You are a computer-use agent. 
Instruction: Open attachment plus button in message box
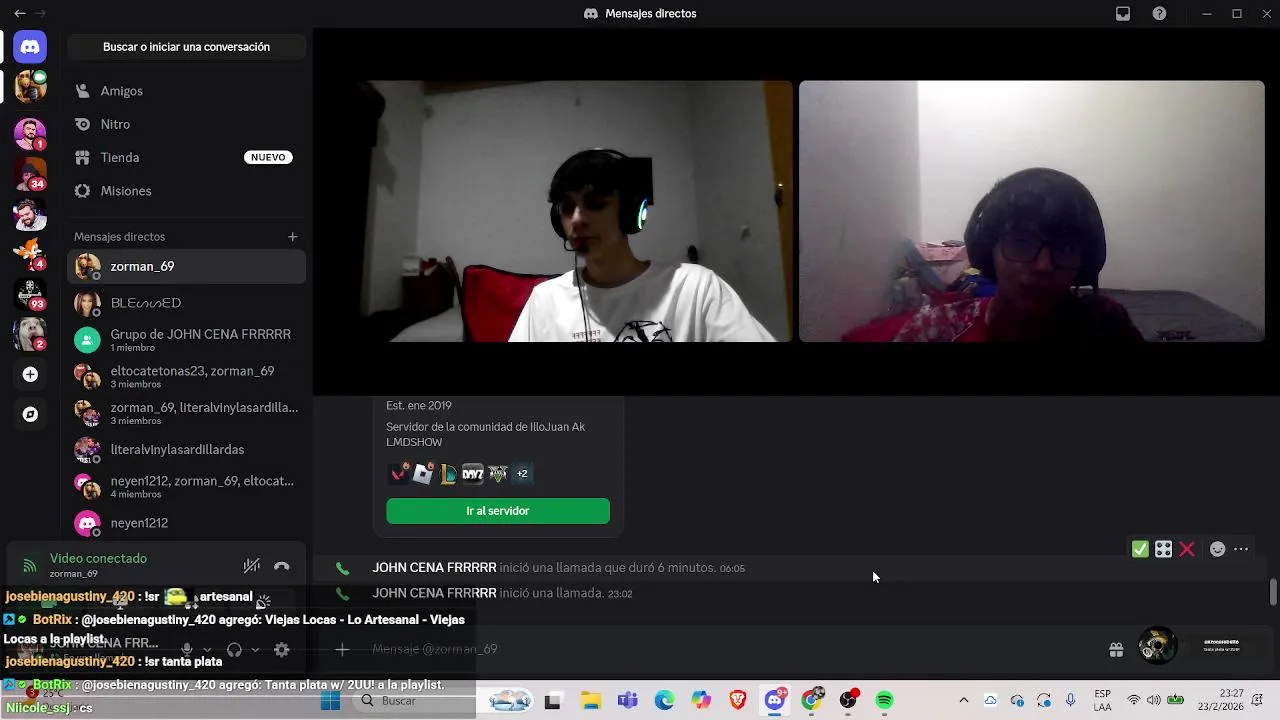[342, 649]
